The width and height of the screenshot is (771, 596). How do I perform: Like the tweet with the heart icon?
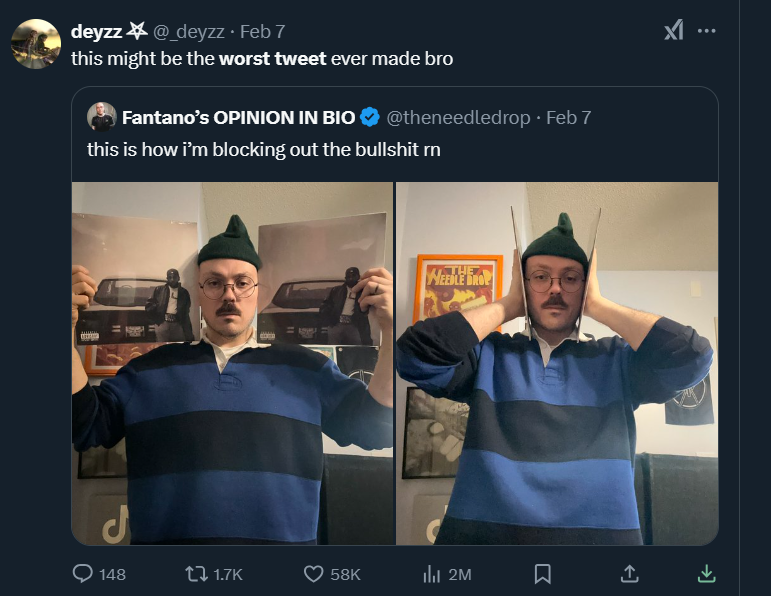click(314, 574)
